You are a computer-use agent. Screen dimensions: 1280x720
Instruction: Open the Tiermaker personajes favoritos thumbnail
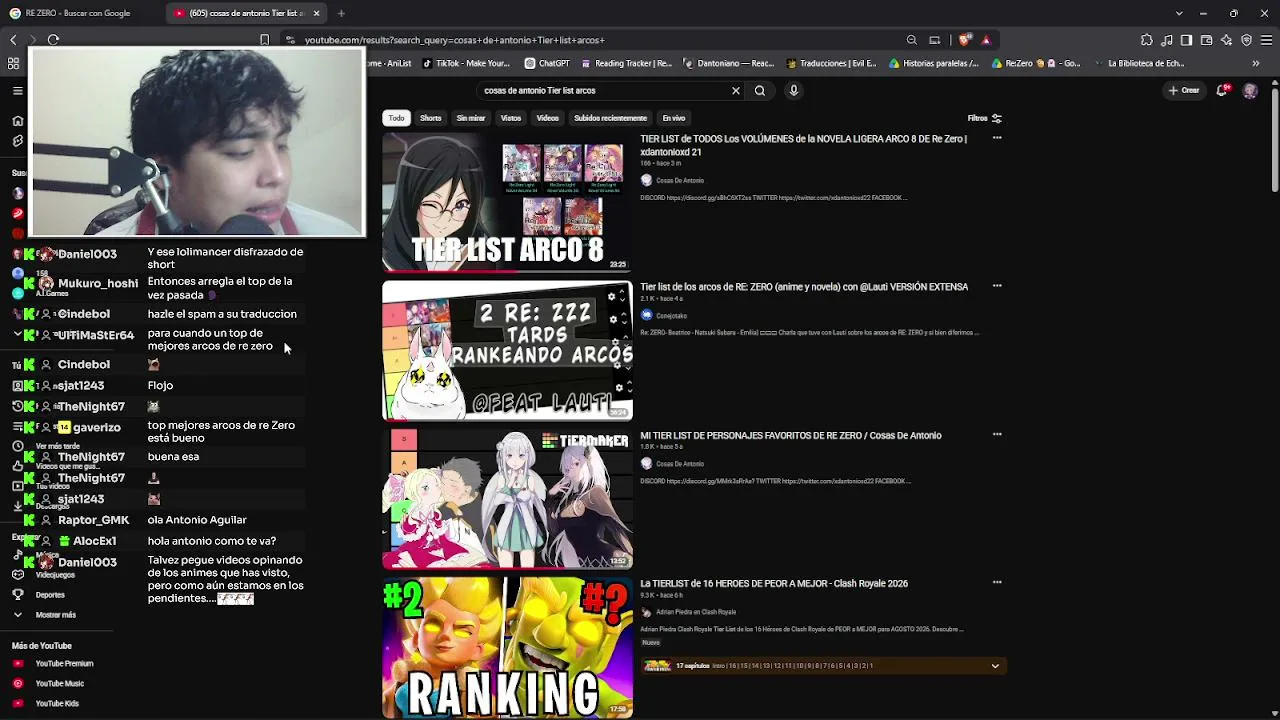[x=507, y=499]
